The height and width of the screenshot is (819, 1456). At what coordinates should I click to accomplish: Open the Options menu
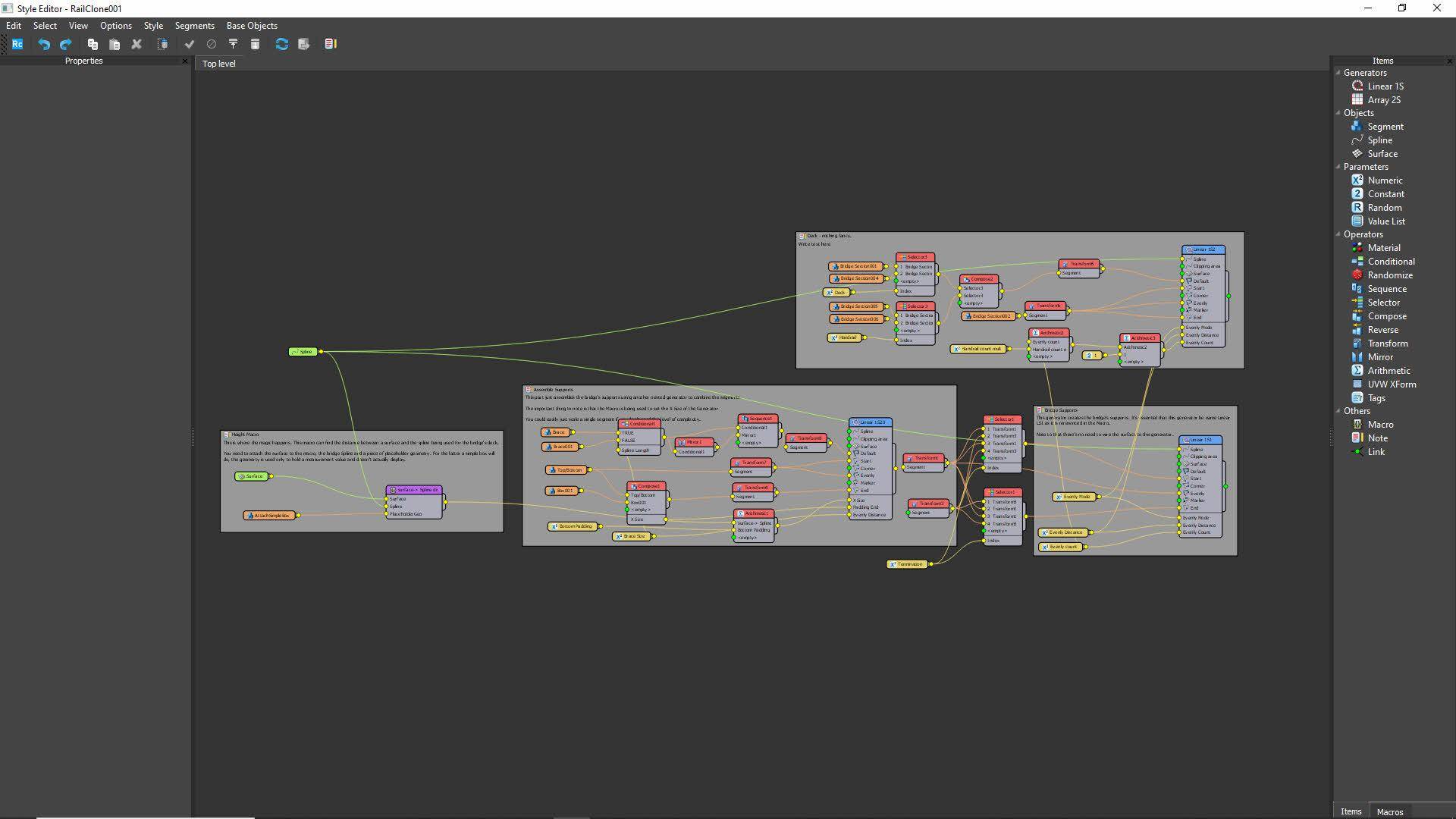[115, 25]
